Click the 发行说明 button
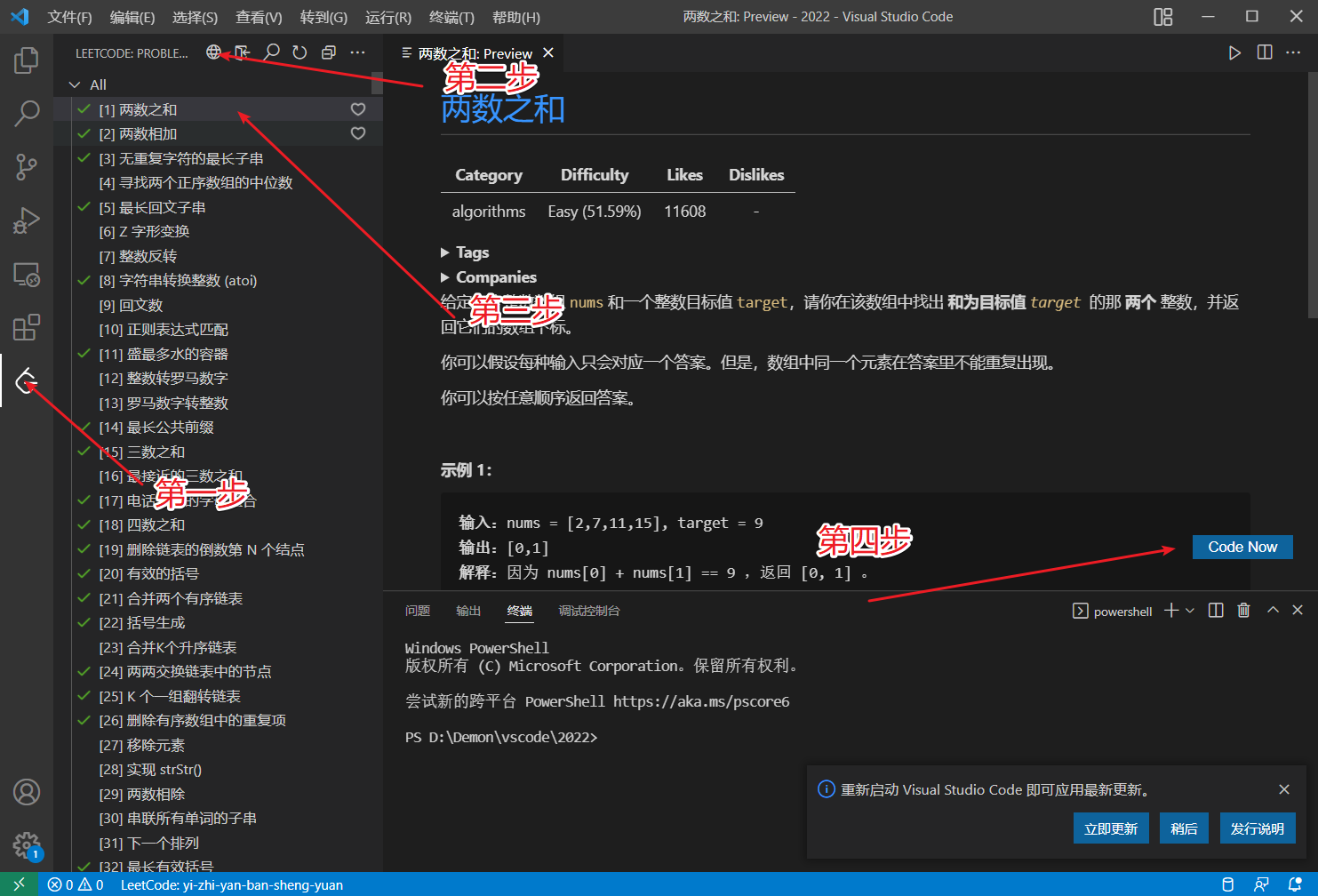Screen dimensions: 1318x896 [1257, 828]
